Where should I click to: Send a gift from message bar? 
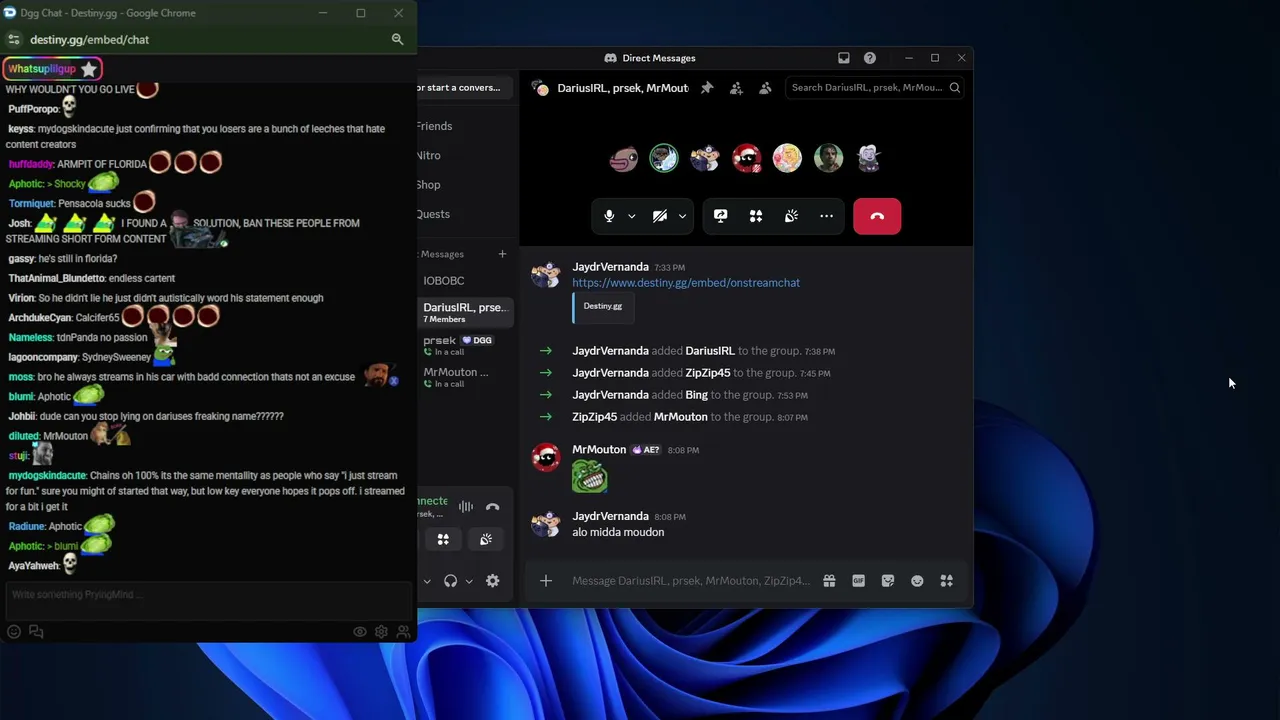click(x=829, y=581)
